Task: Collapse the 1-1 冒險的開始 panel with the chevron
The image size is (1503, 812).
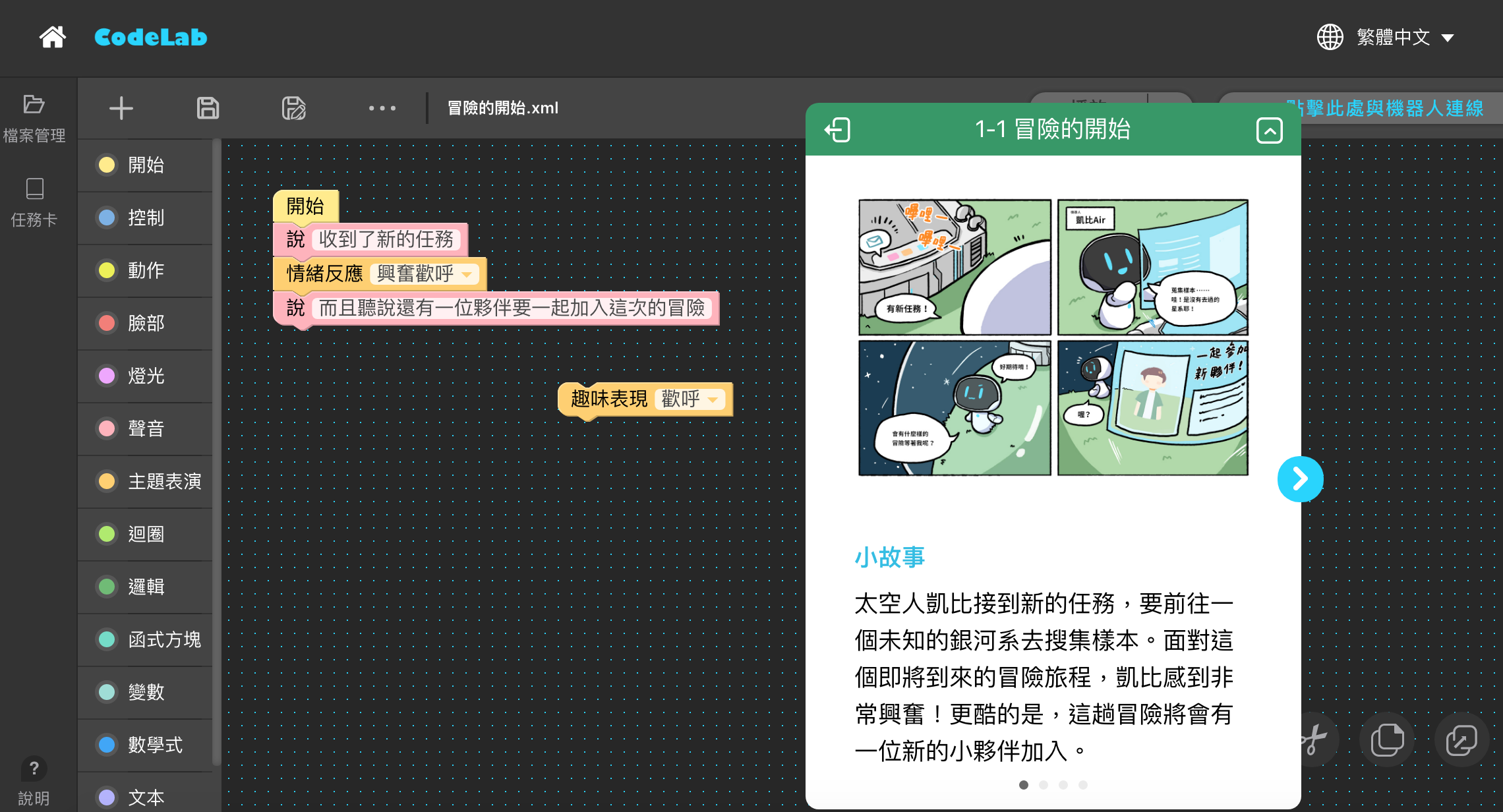Action: [x=1269, y=130]
